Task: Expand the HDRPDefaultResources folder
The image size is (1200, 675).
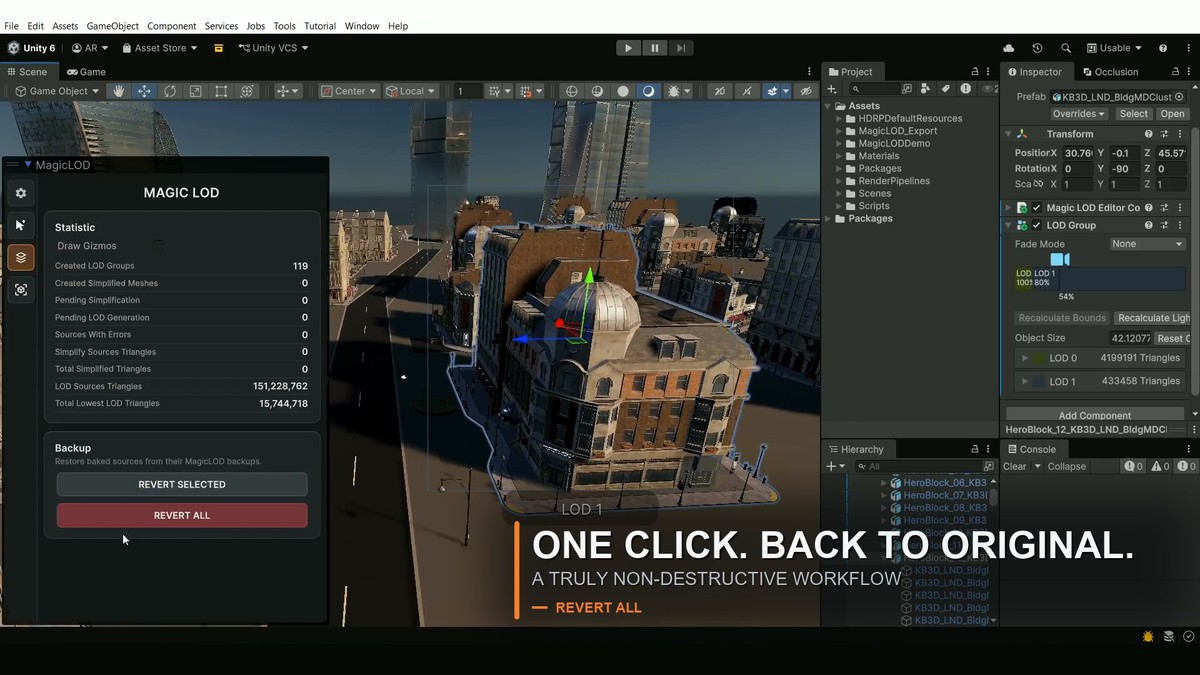Action: pos(840,118)
